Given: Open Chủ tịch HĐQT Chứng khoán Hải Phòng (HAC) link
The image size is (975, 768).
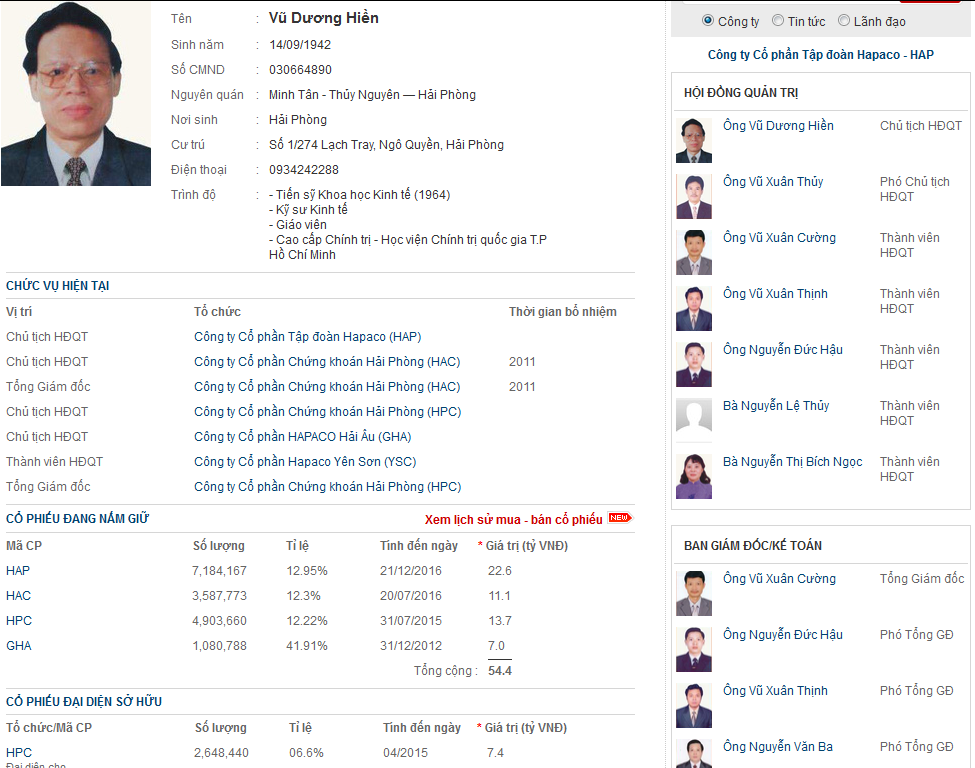Looking at the screenshot, I should pyautogui.click(x=327, y=361).
